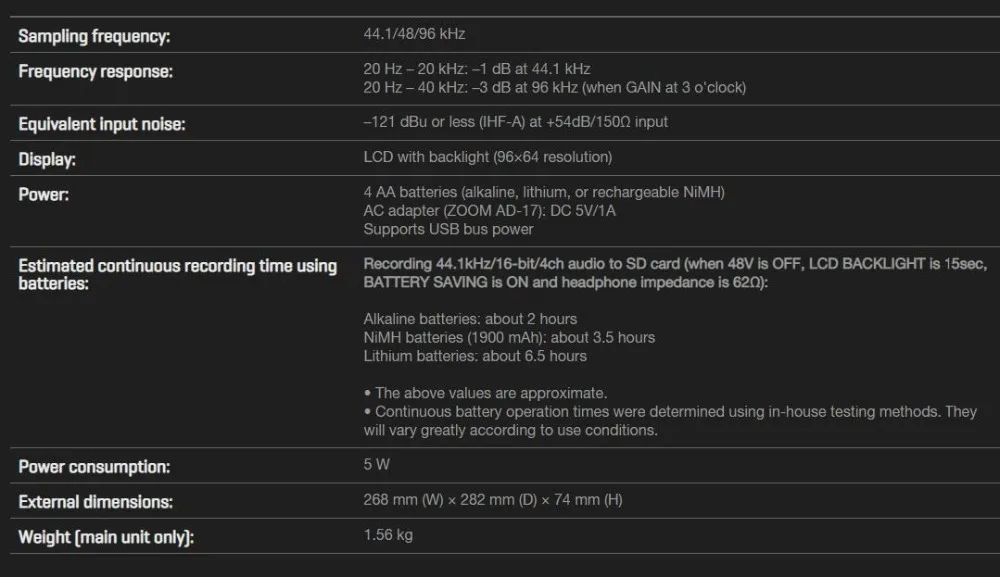Click the Alkaline batteries about 2 hours line
The image size is (1000, 577).
pyautogui.click(x=470, y=319)
